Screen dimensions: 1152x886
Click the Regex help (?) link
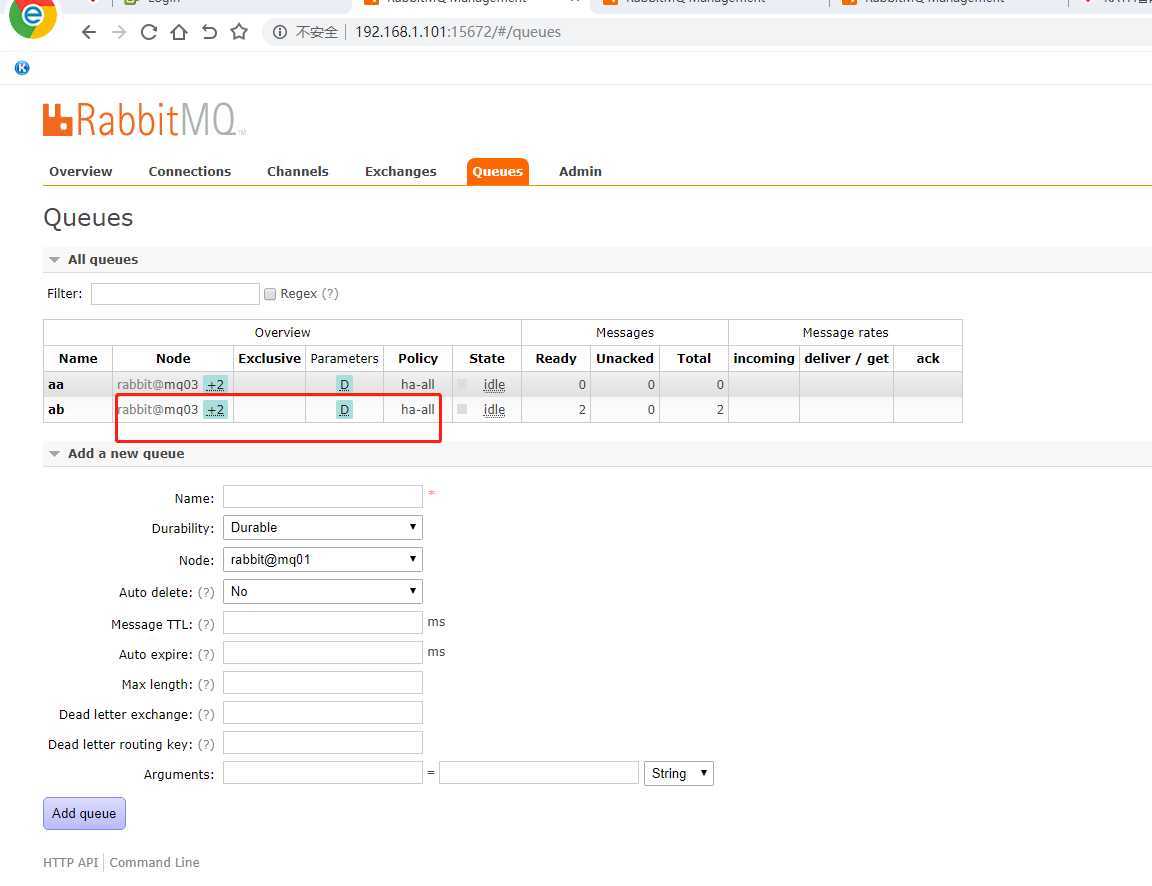coord(330,294)
